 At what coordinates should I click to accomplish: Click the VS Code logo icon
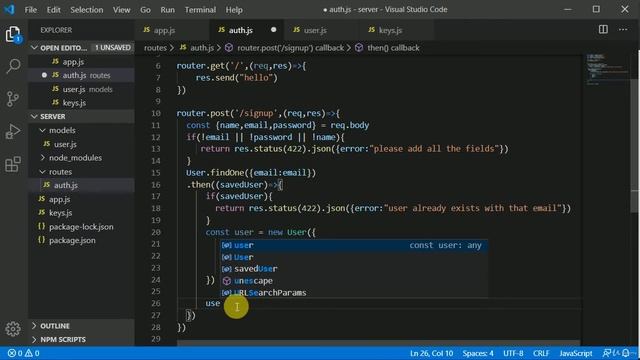(x=9, y=9)
